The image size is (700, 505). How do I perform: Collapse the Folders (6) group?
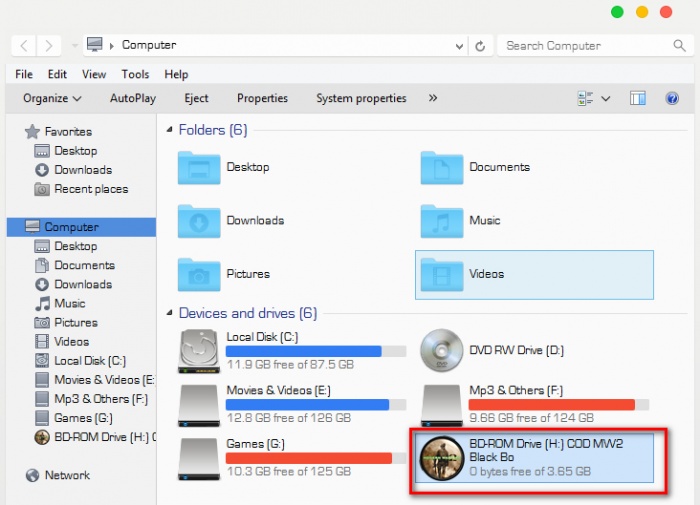coord(169,130)
